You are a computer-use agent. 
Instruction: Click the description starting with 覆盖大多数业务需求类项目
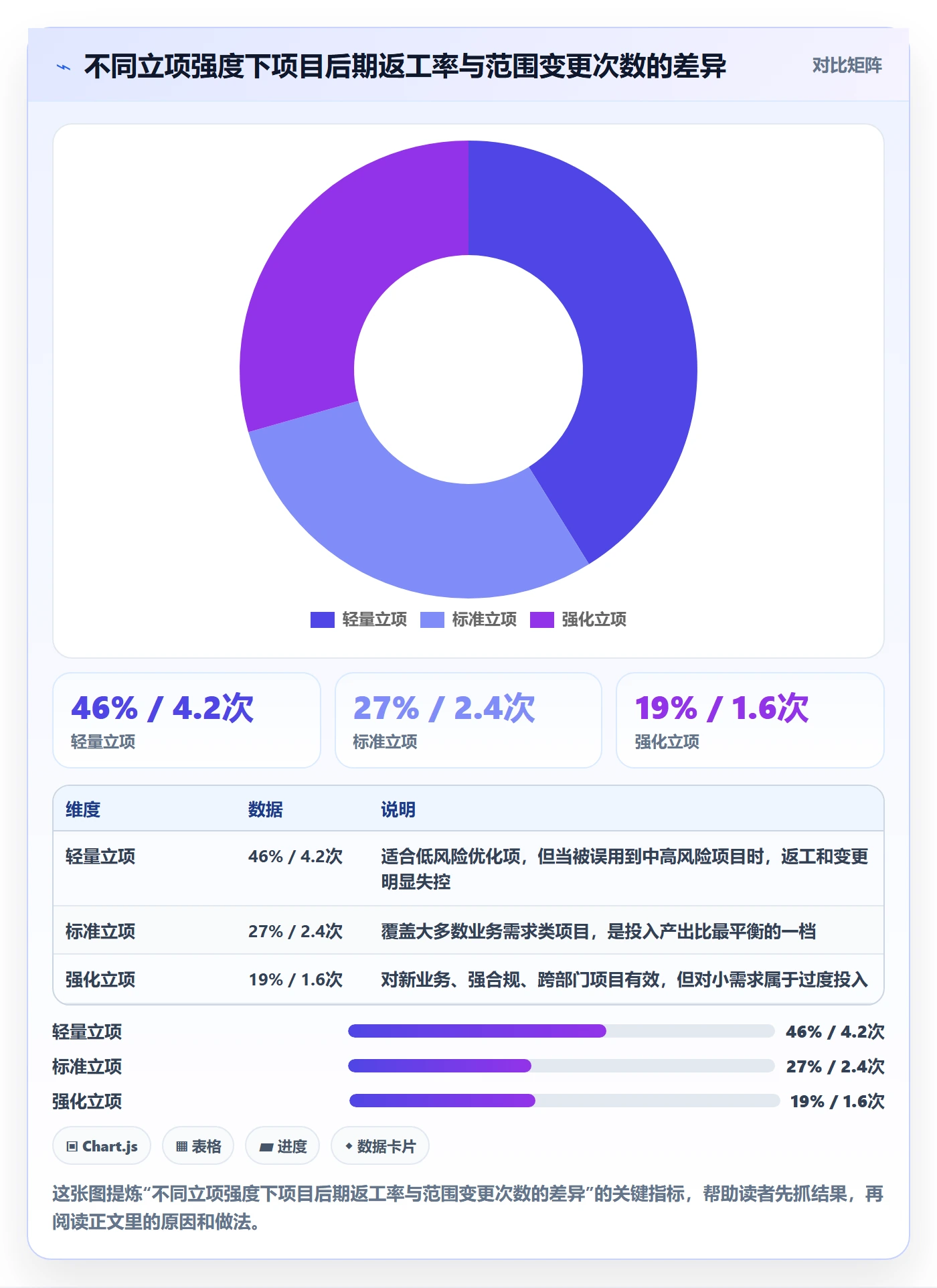pyautogui.click(x=598, y=931)
